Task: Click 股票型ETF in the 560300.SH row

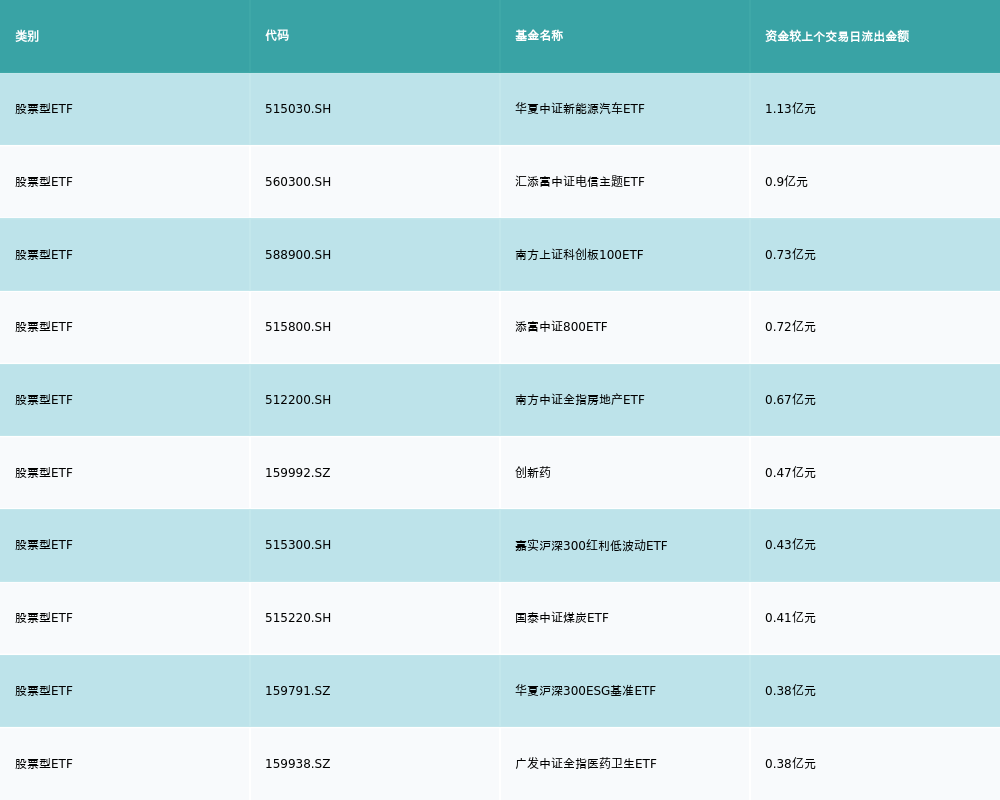Action: [x=44, y=182]
